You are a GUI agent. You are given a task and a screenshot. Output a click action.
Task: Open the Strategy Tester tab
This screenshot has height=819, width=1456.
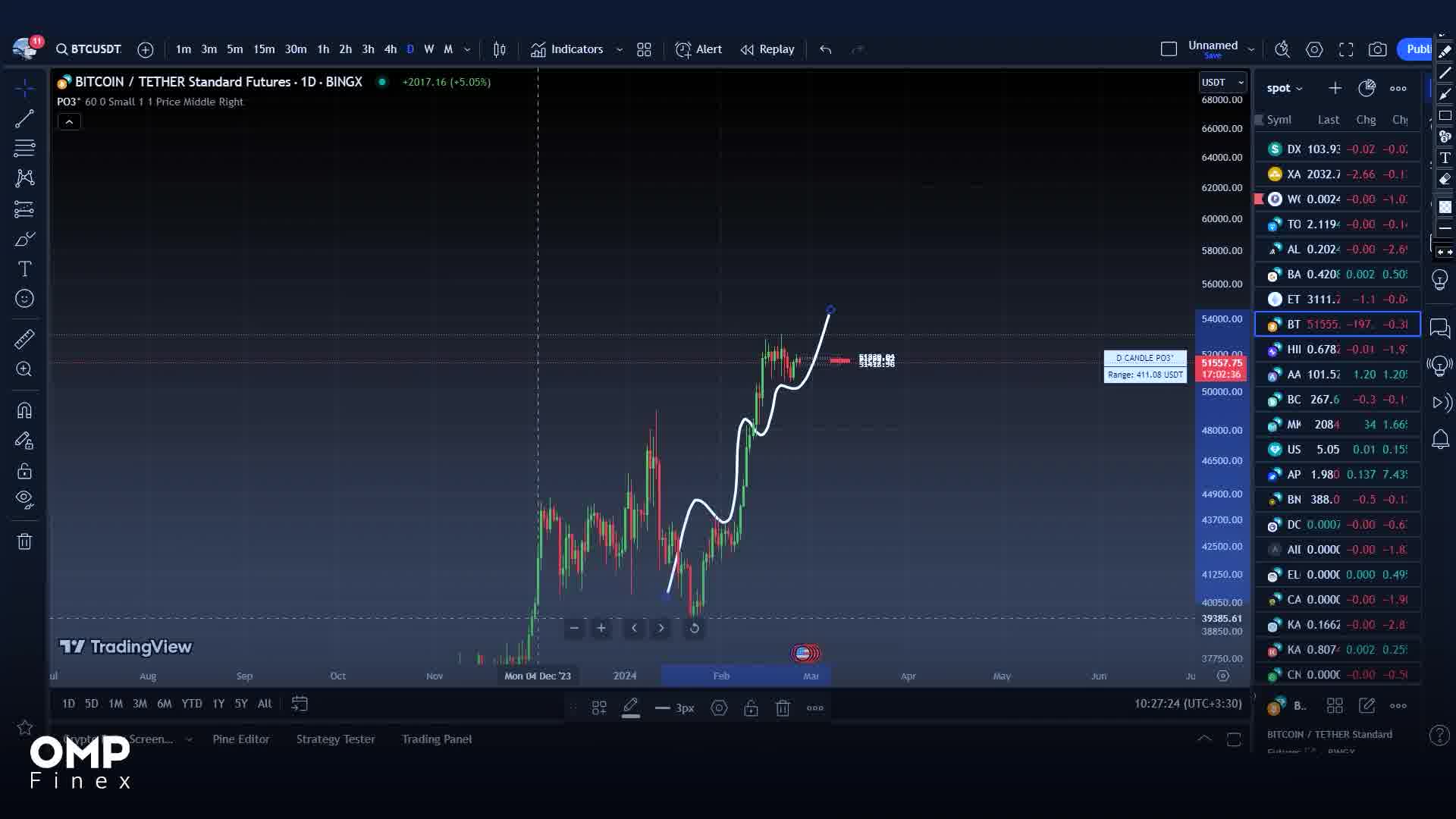pos(335,739)
